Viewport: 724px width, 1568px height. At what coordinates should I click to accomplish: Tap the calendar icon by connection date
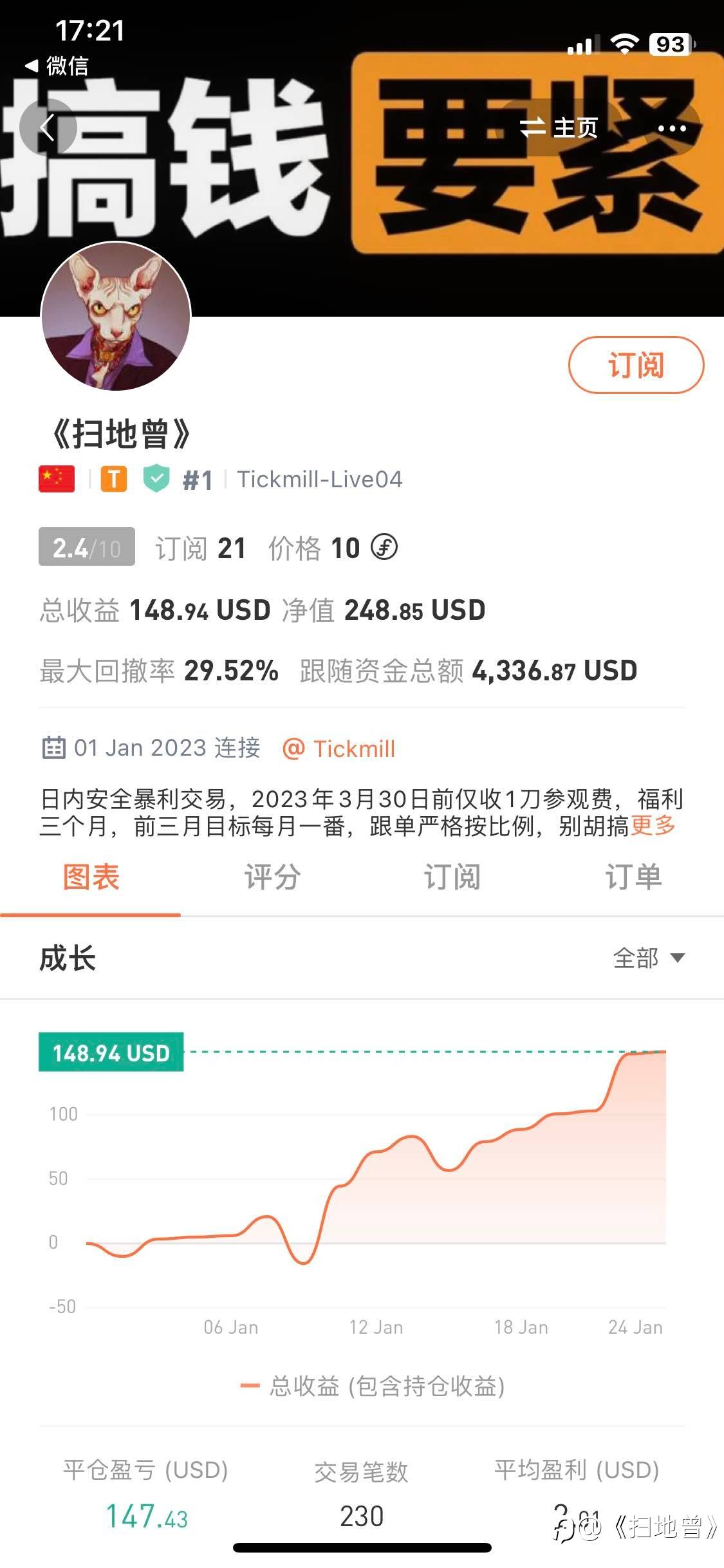click(x=53, y=748)
